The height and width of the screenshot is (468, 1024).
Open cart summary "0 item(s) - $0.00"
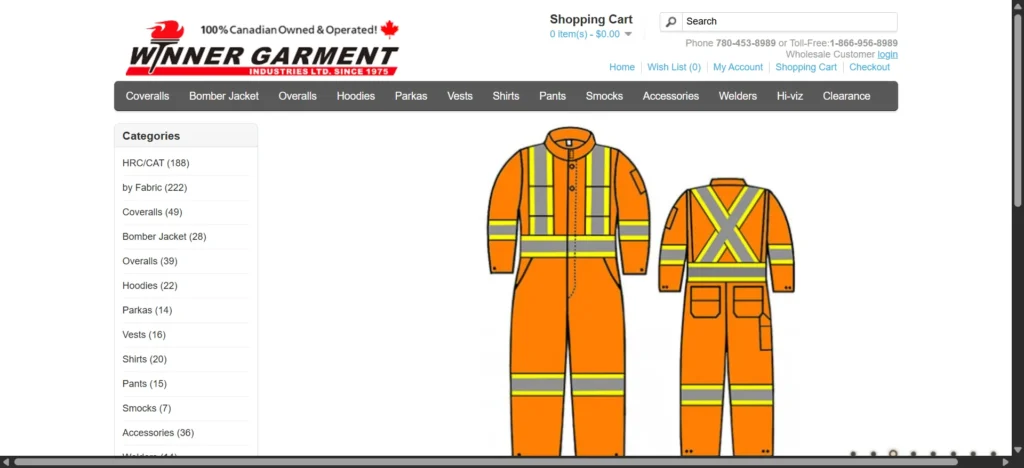point(584,34)
